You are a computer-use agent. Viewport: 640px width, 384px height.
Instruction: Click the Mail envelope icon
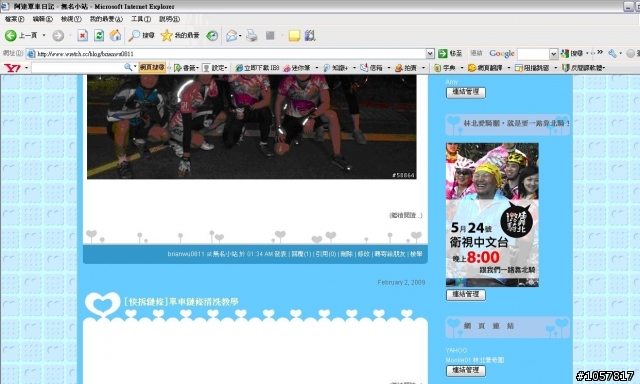point(231,36)
